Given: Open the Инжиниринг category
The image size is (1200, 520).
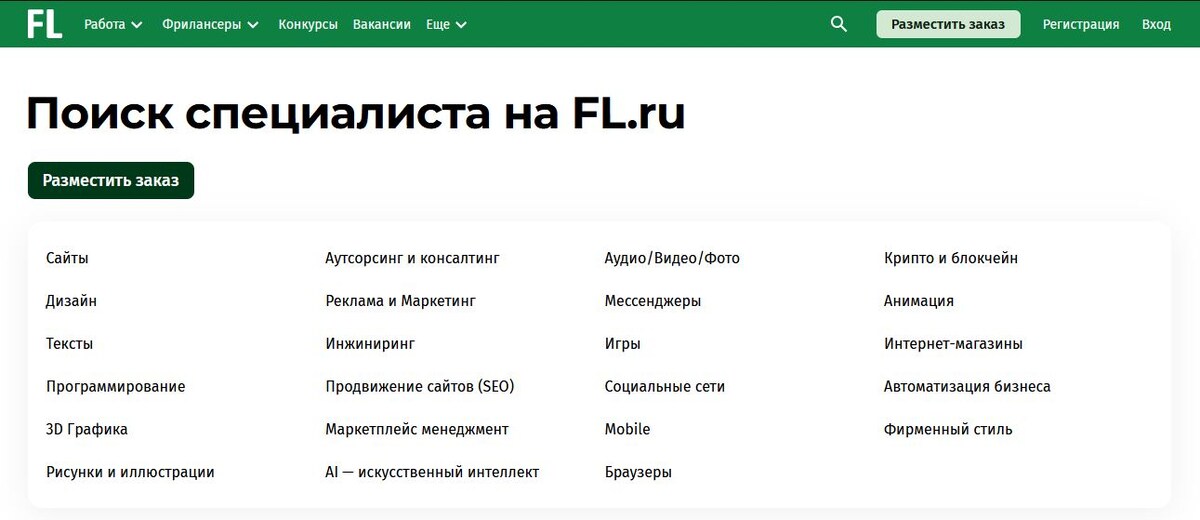Looking at the screenshot, I should tap(370, 344).
